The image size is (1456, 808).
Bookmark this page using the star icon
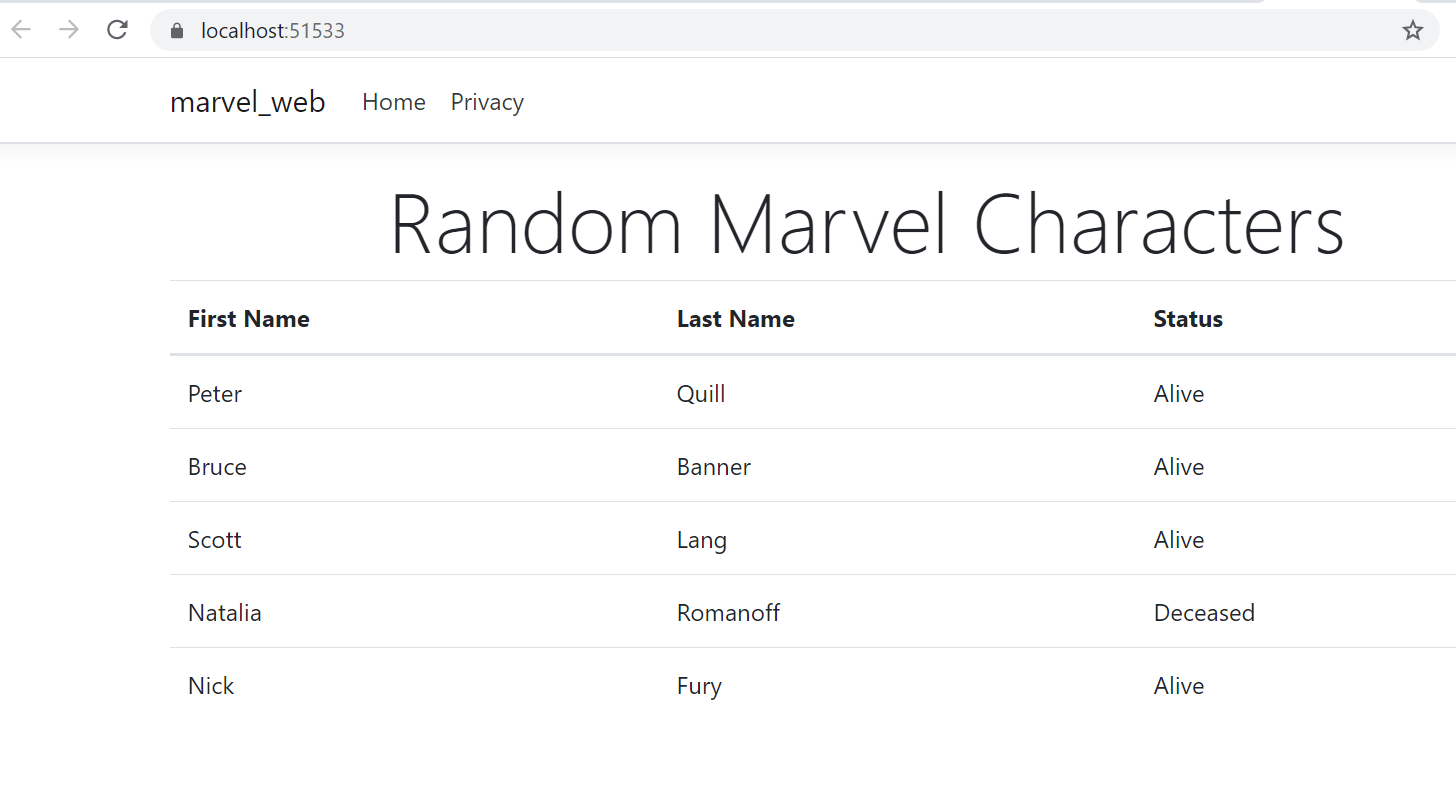1413,30
